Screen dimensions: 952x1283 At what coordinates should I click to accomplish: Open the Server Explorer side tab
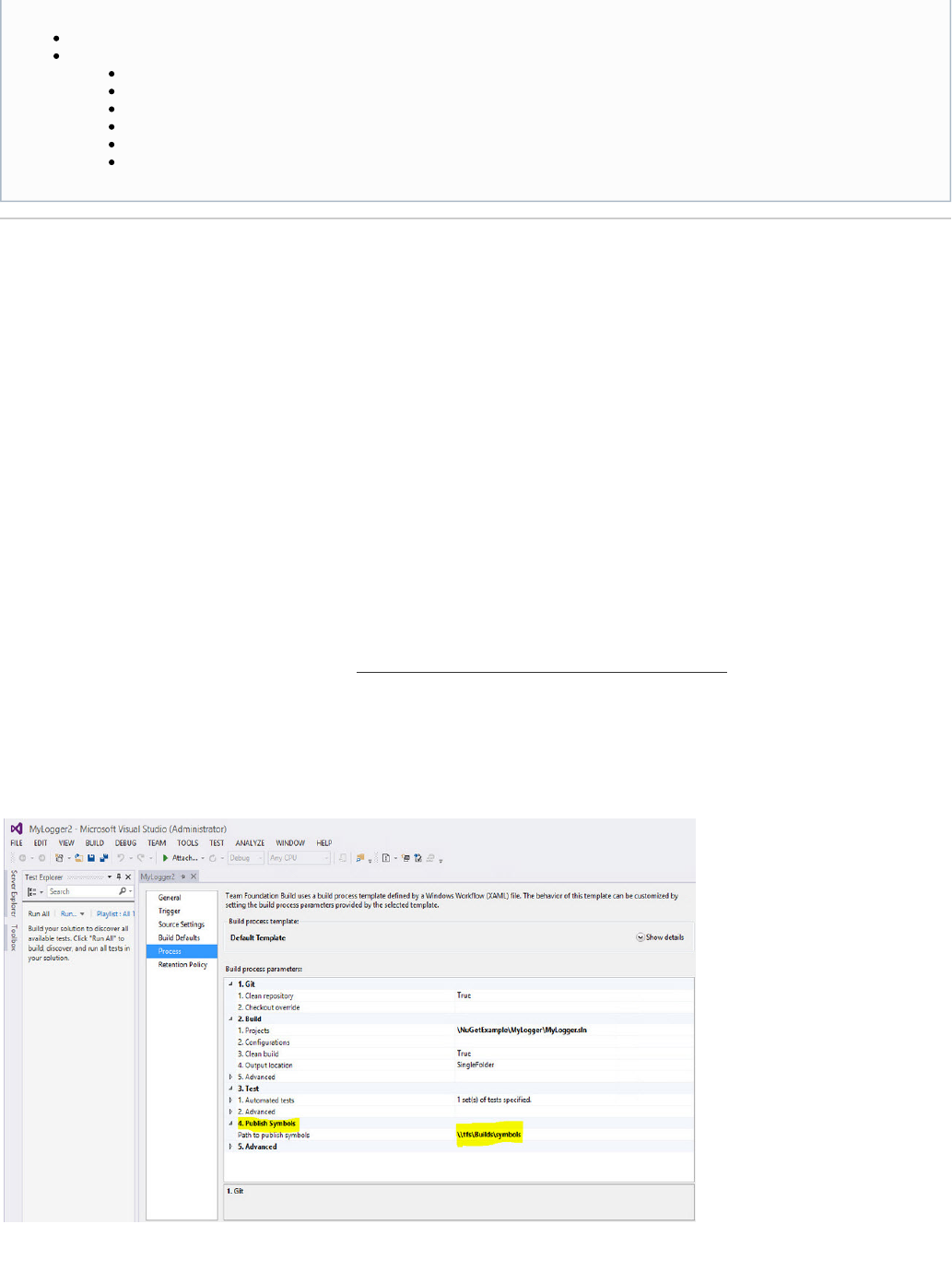click(13, 892)
